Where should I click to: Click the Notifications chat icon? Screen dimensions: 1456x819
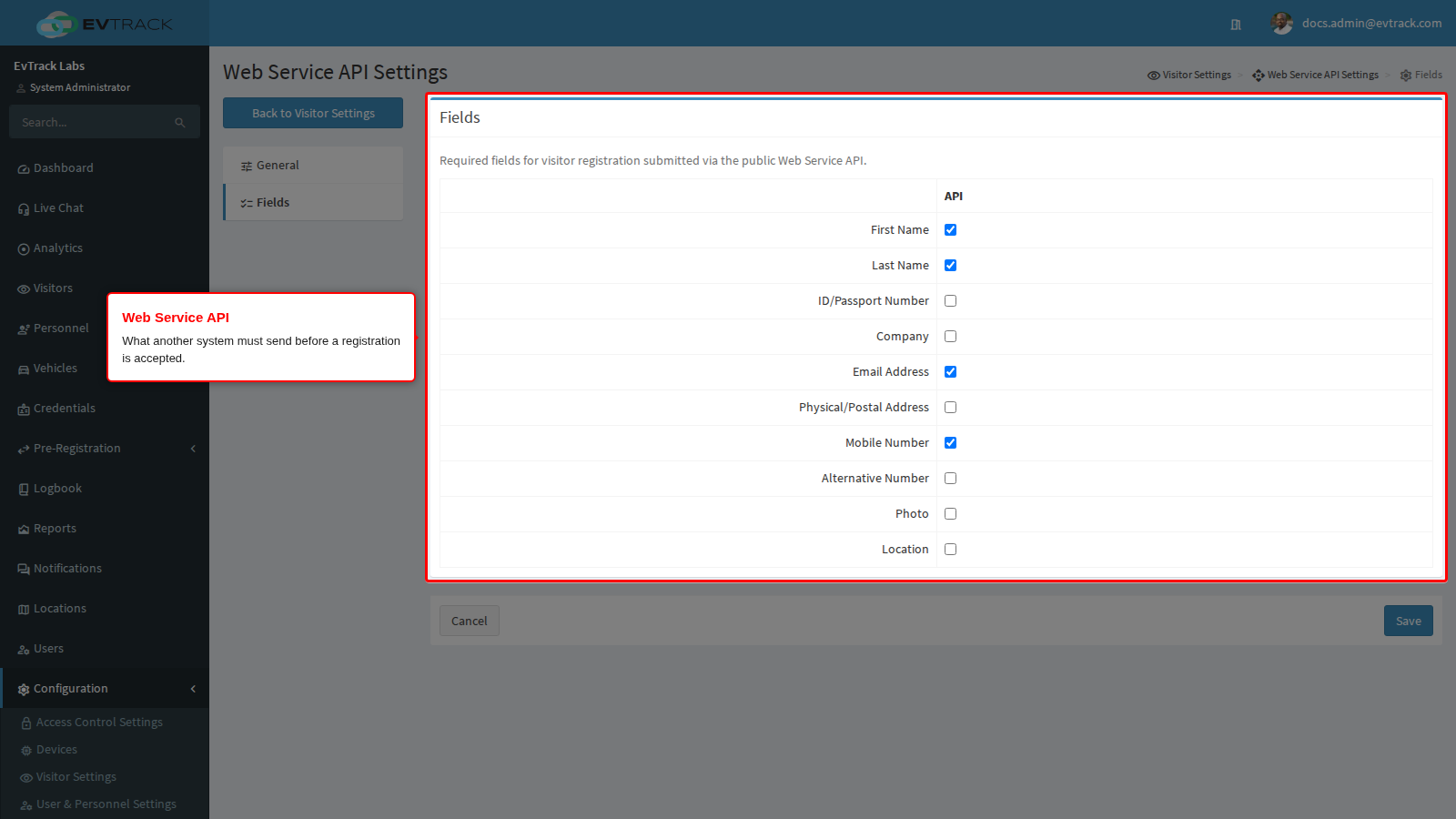click(24, 570)
